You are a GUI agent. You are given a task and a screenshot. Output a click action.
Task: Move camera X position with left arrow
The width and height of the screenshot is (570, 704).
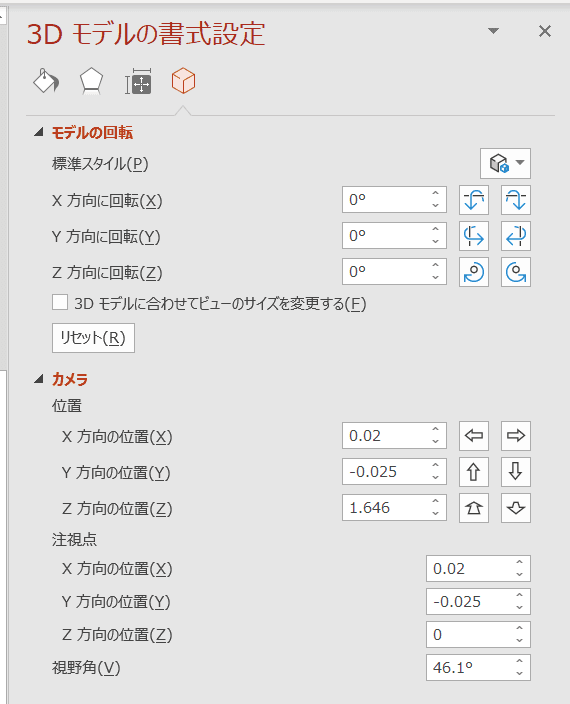(x=474, y=436)
